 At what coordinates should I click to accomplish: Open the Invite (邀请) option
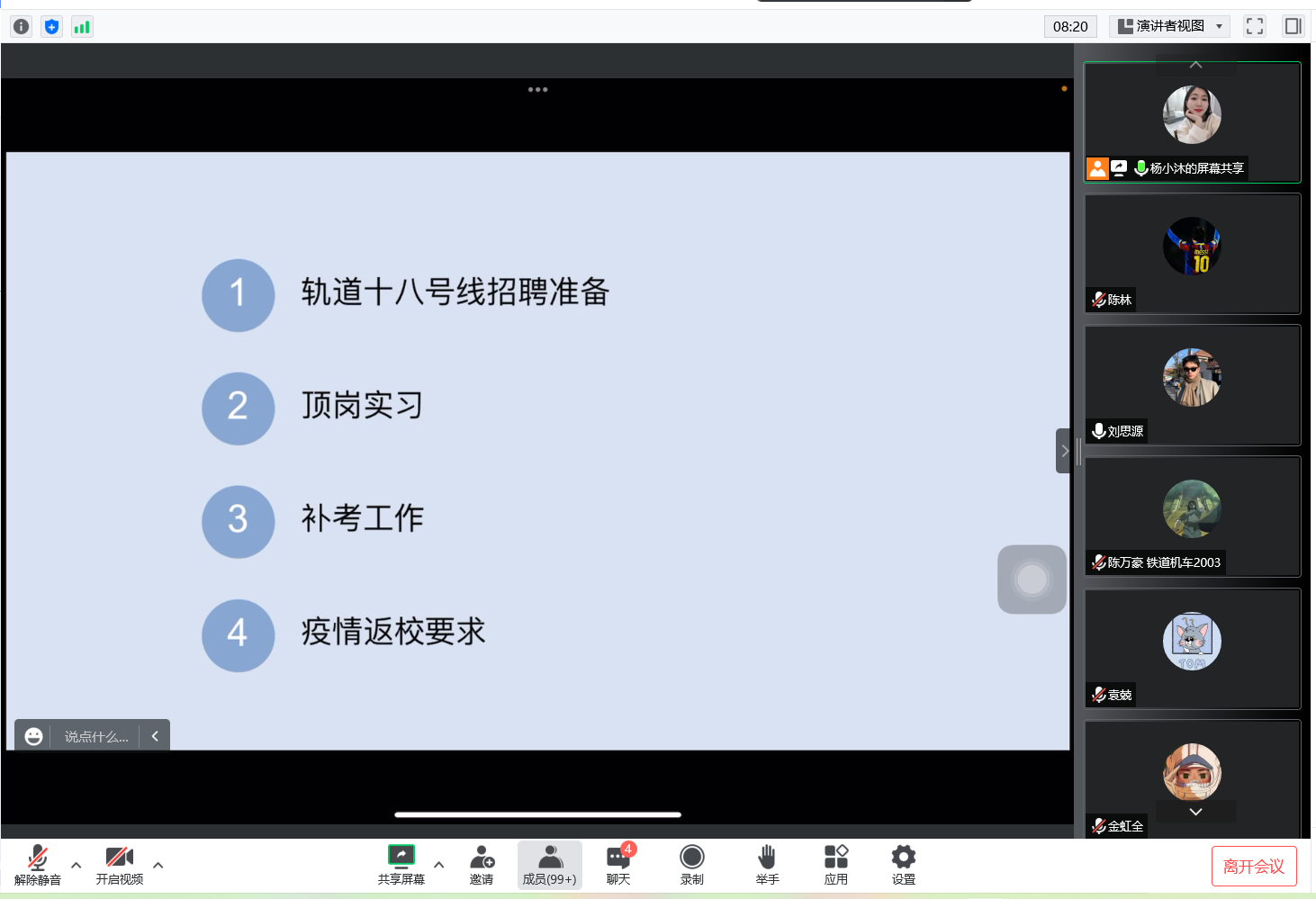click(x=482, y=865)
